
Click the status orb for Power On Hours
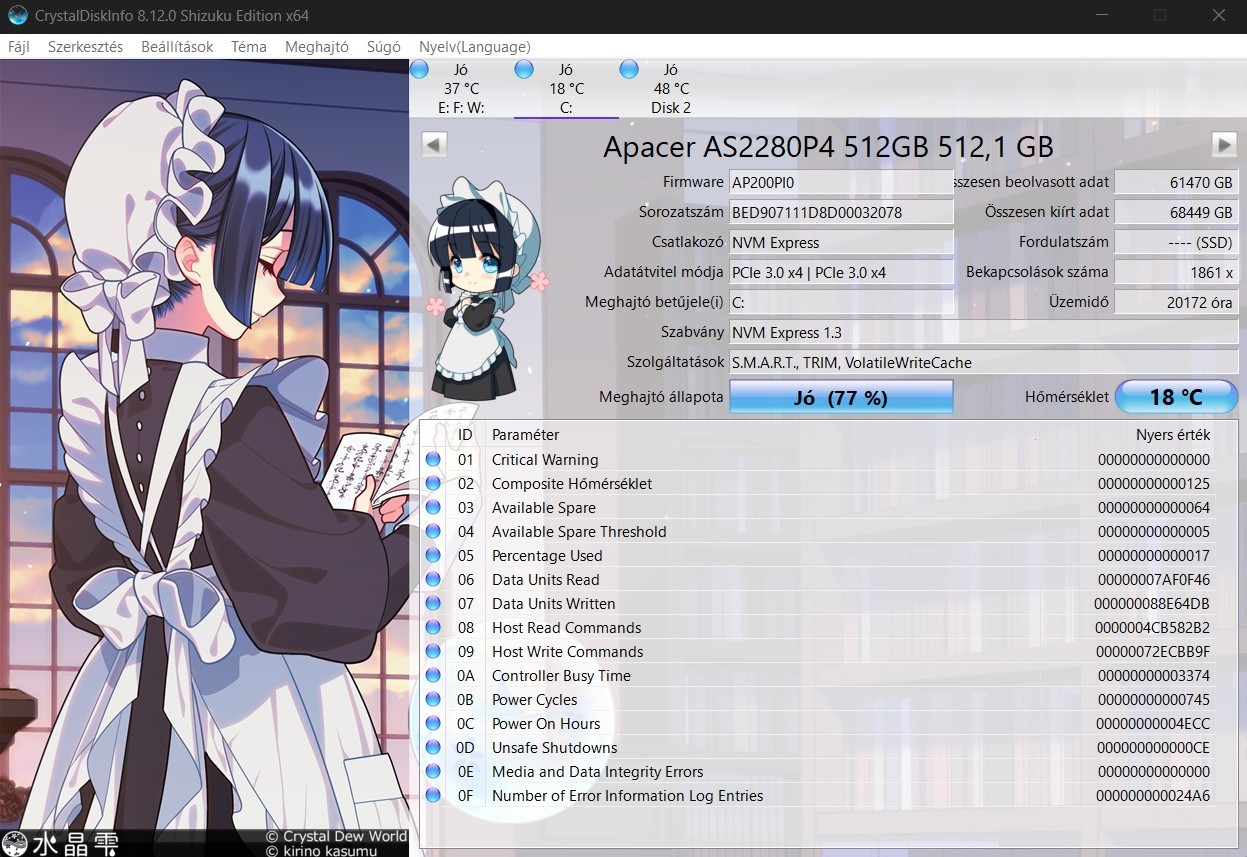click(433, 724)
